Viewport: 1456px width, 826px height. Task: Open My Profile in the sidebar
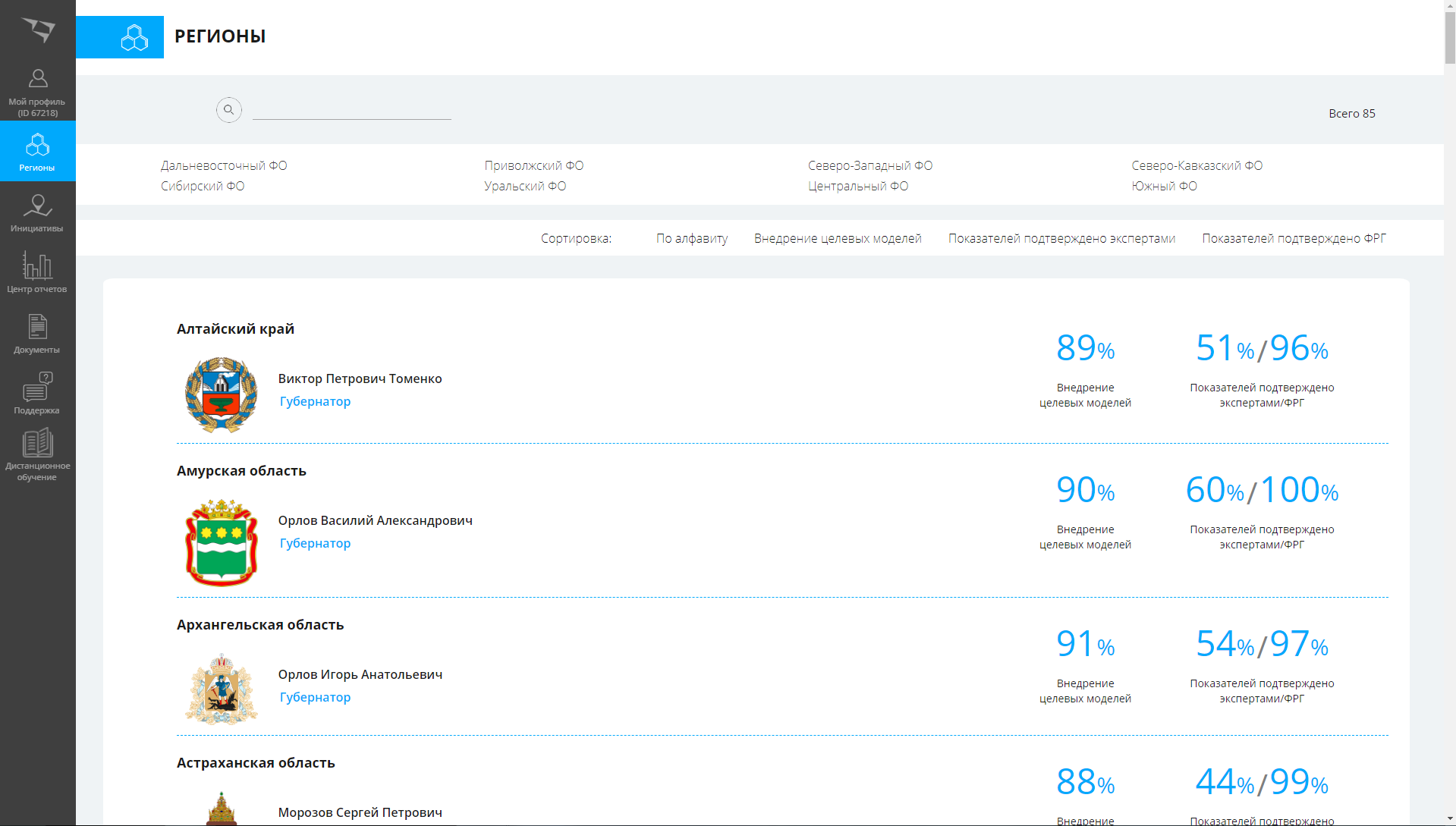(37, 93)
